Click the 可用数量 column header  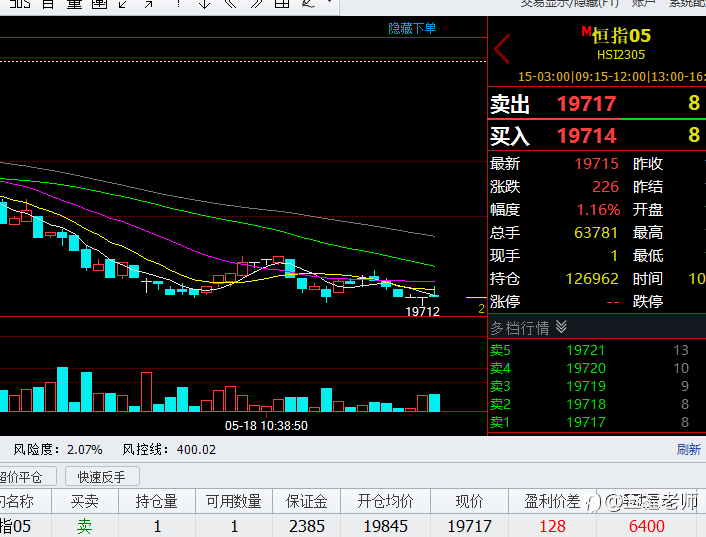tap(234, 501)
